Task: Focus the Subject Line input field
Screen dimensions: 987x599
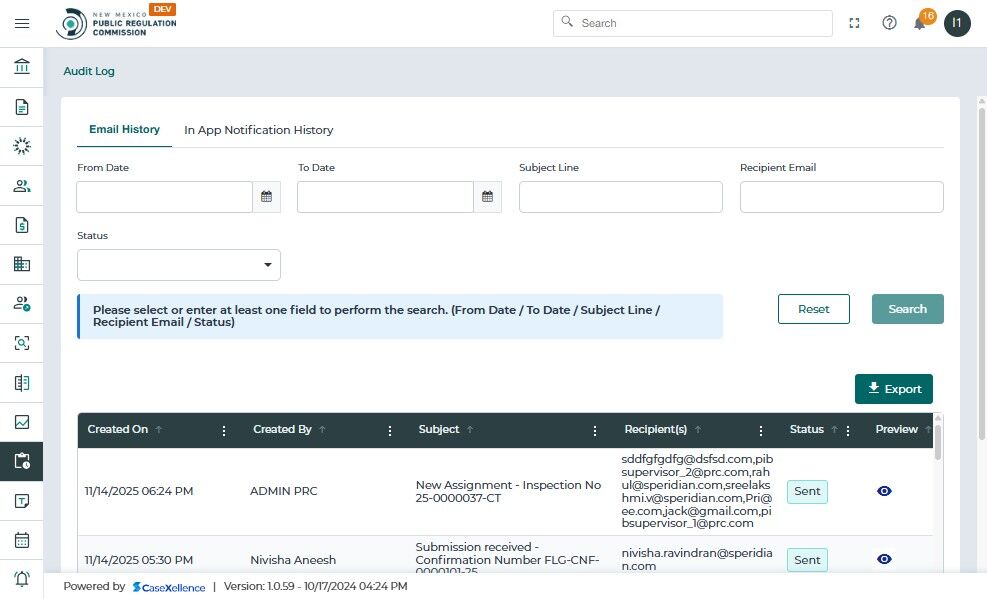Action: click(x=621, y=197)
